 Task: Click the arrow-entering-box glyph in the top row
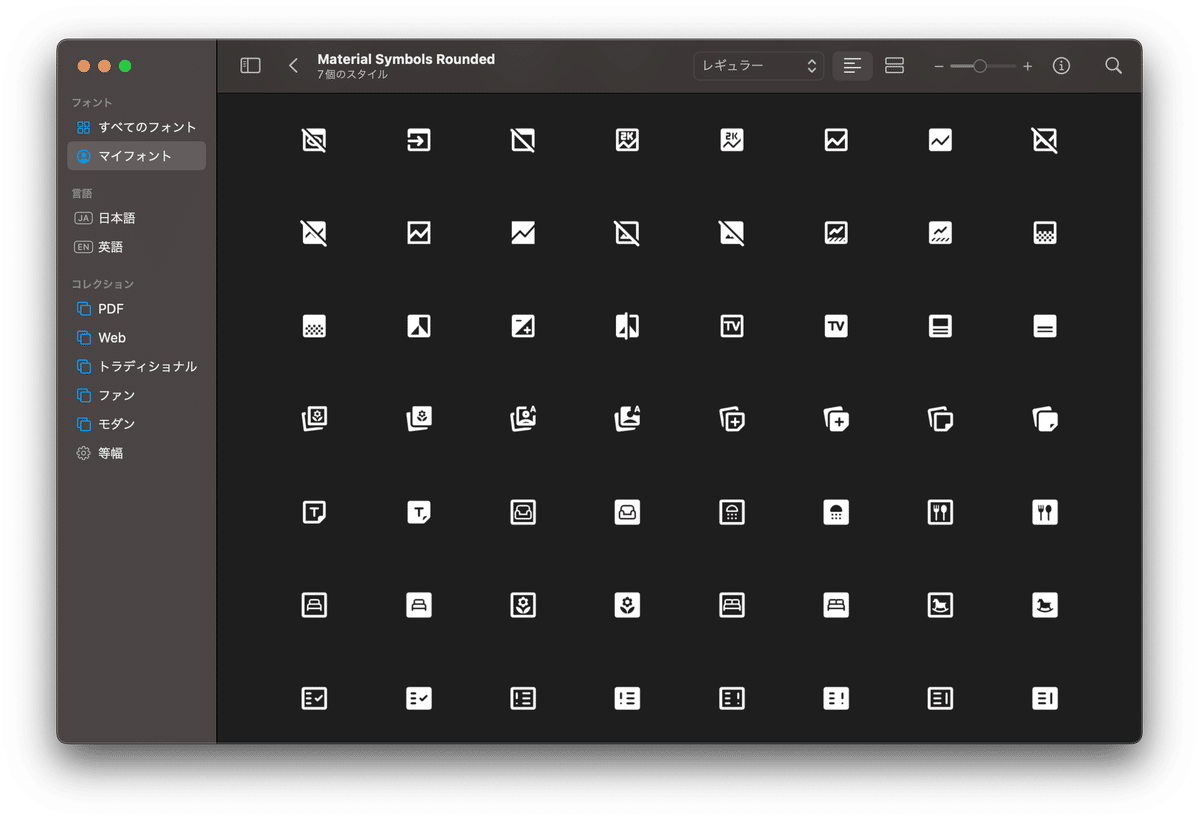click(x=419, y=141)
